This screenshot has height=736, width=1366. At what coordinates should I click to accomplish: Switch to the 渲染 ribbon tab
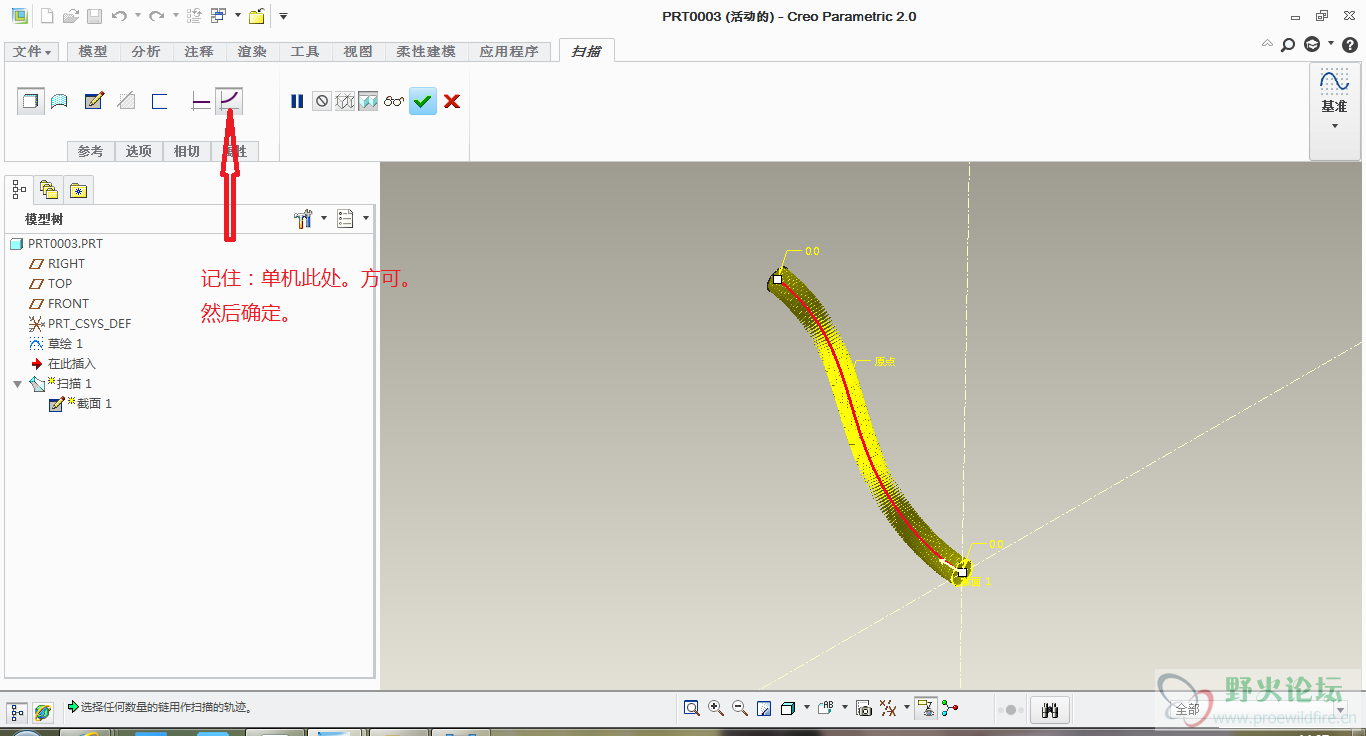coord(252,51)
